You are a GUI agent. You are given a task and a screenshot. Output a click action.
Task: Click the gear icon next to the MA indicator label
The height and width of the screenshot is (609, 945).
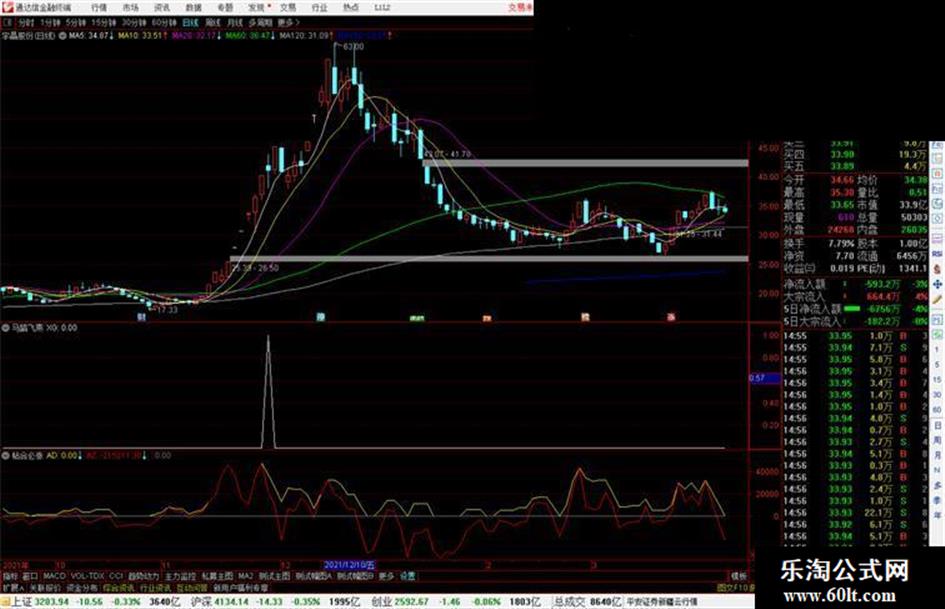click(63, 36)
